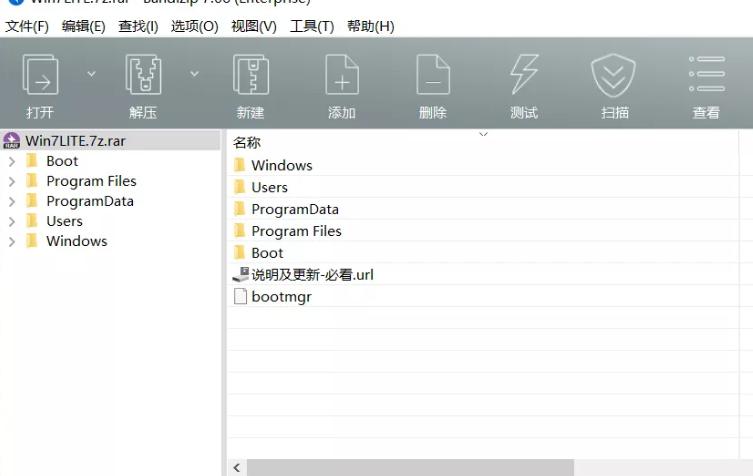Image resolution: width=753 pixels, height=476 pixels.
Task: Select ProgramData in the left tree
Action: 90,201
